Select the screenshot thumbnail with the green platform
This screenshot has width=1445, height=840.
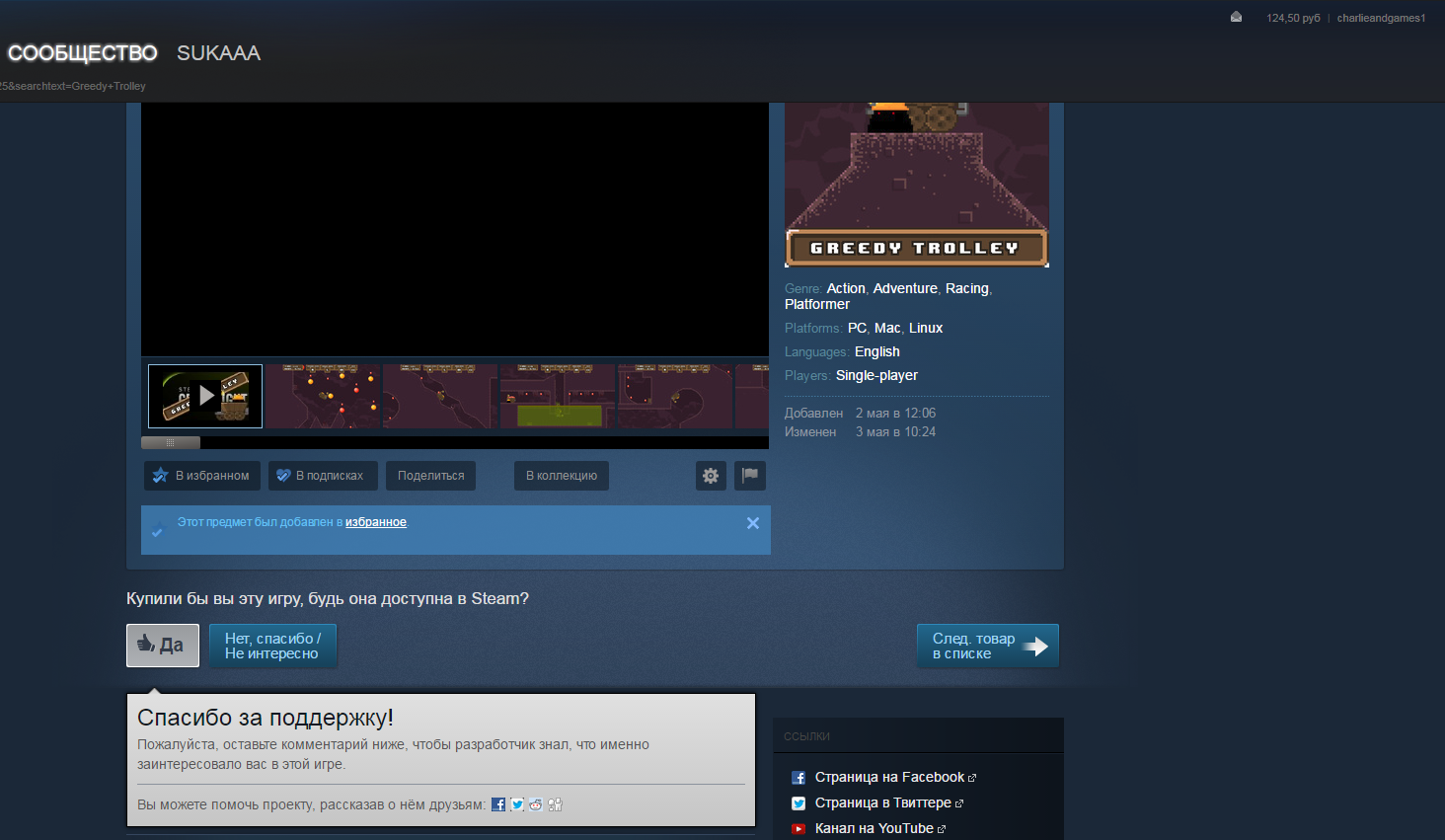pos(558,396)
